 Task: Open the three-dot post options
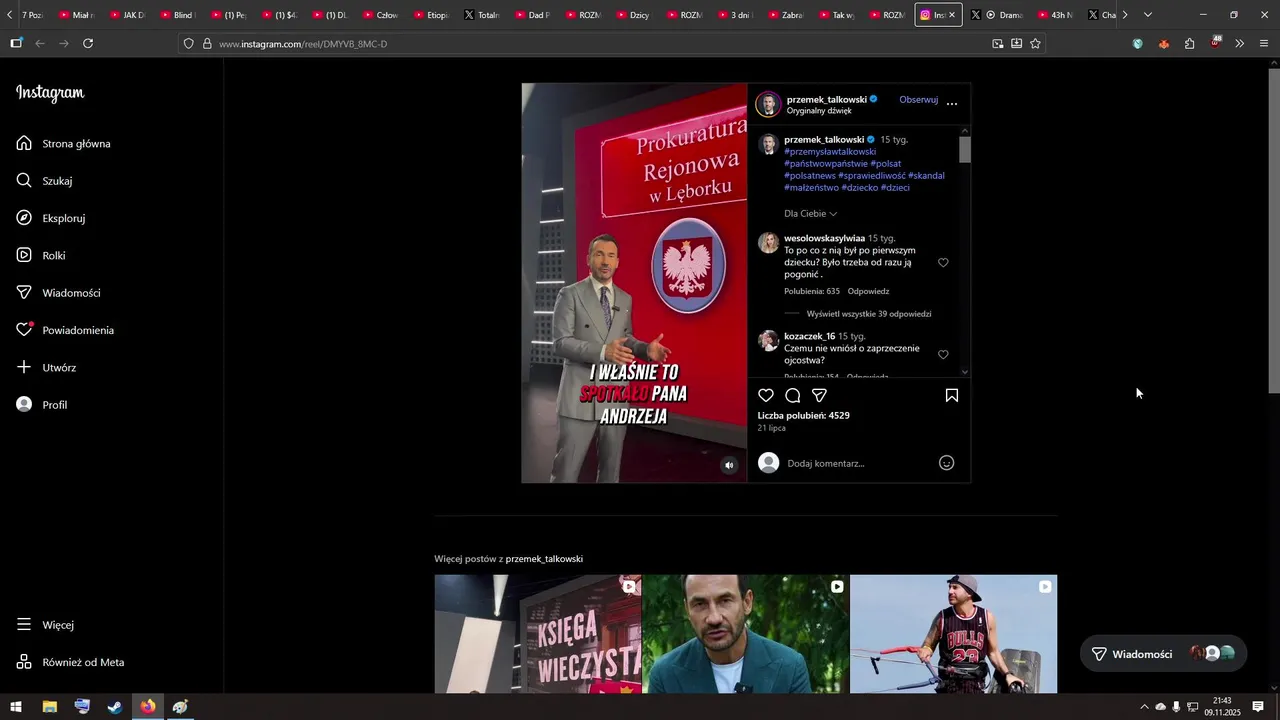tap(952, 103)
